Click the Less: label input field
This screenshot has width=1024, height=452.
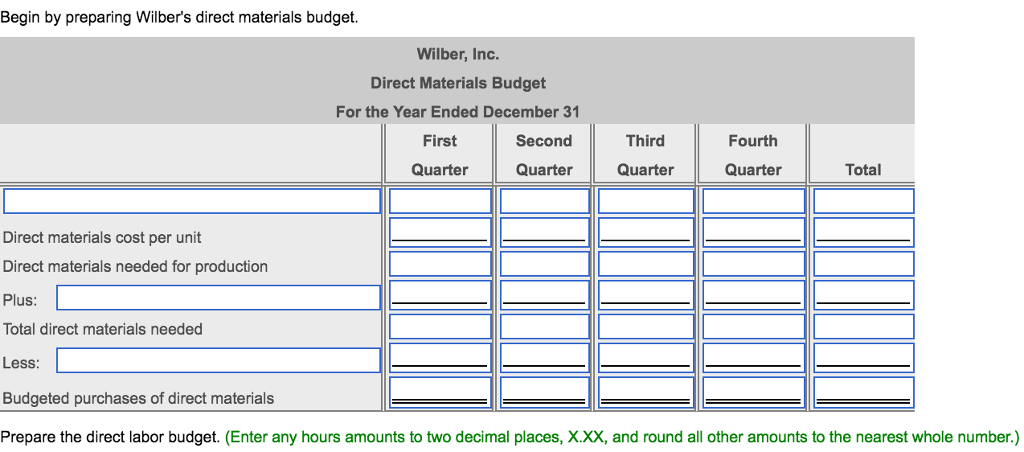[218, 361]
